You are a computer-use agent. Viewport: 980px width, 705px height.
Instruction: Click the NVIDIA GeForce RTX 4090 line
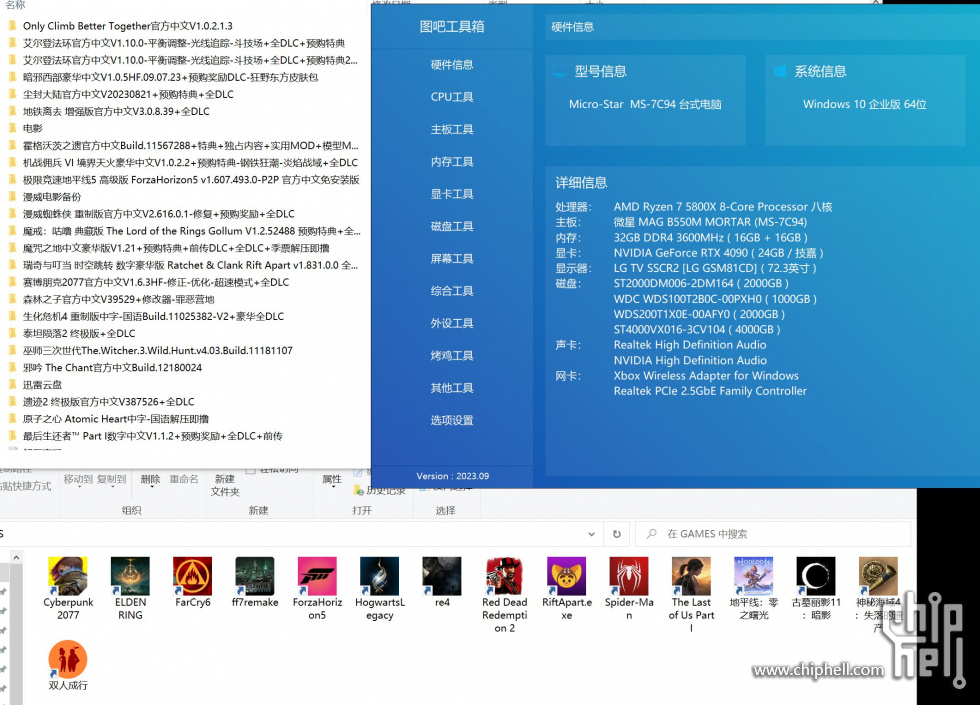click(718, 253)
